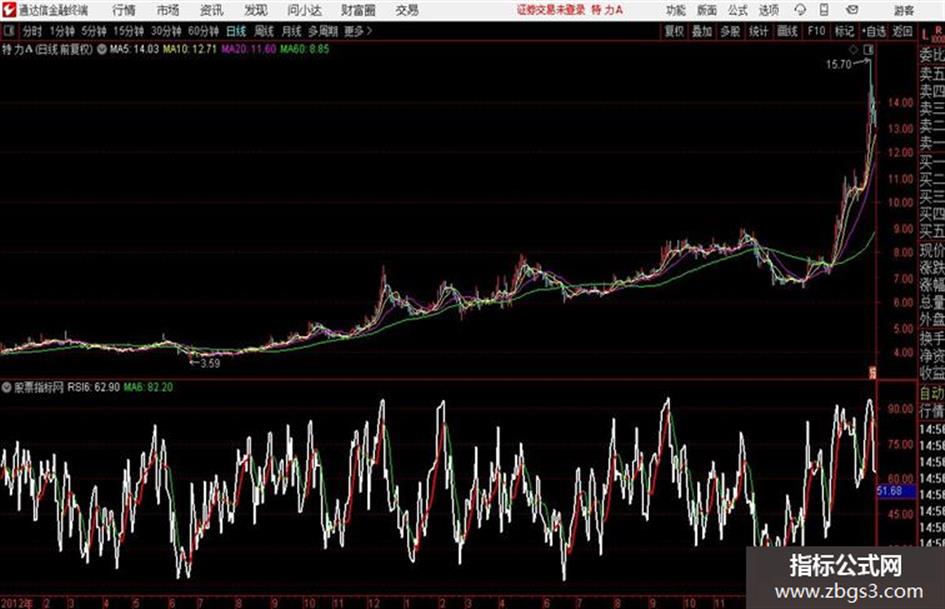
Task: Toggle the panel icon left of 分时
Action: pos(9,31)
